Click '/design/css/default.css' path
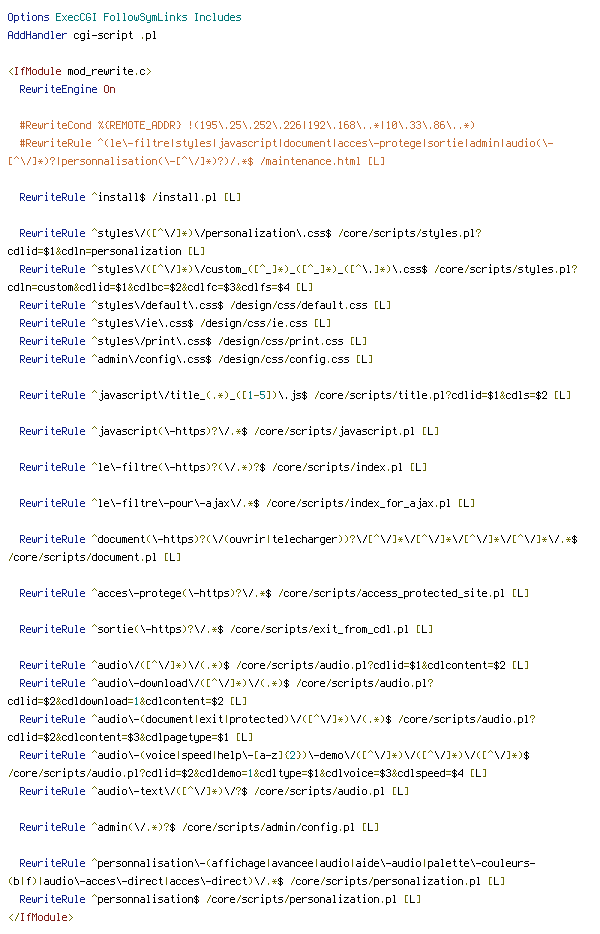This screenshot has width=600, height=934. 299,305
